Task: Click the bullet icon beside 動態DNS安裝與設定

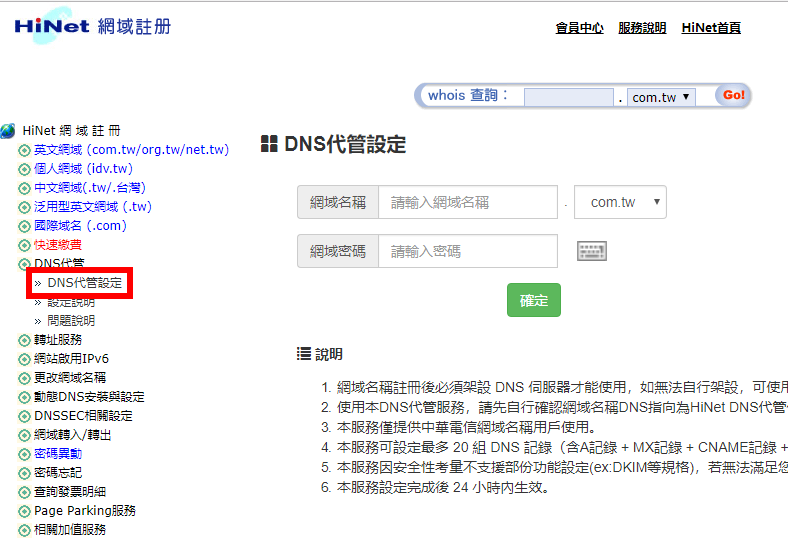Action: click(24, 397)
